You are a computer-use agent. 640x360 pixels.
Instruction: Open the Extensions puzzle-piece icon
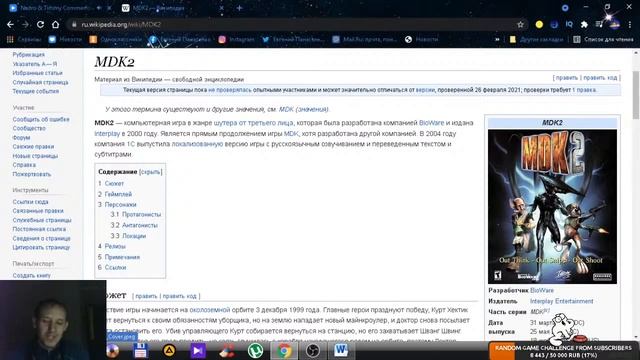pos(584,24)
